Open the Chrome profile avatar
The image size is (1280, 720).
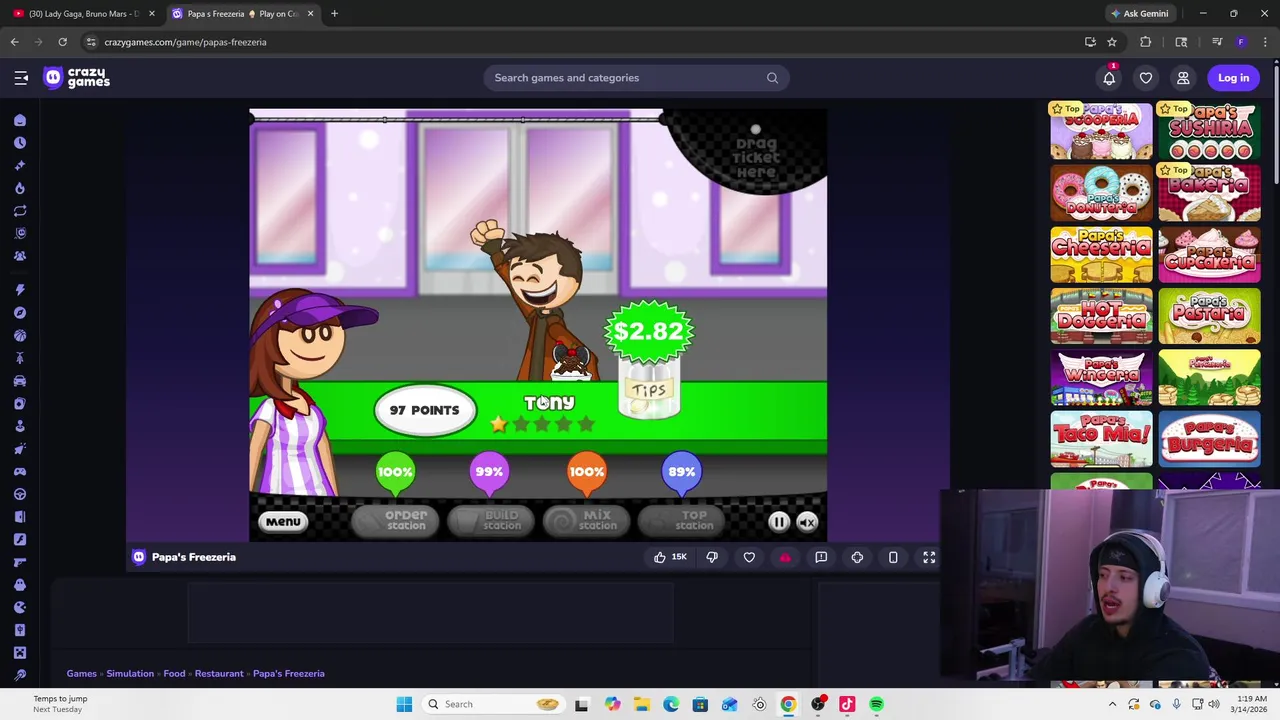click(x=1241, y=42)
